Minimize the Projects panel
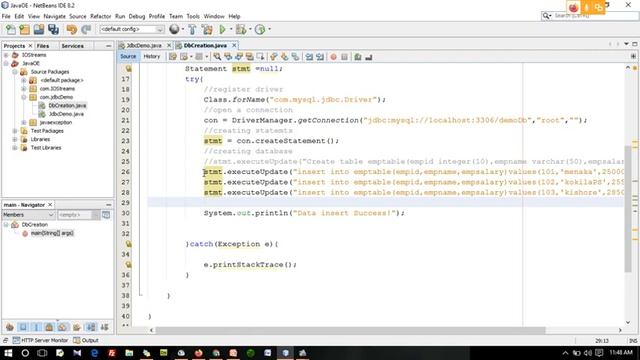Viewport: 640px width, 360px height. point(108,46)
